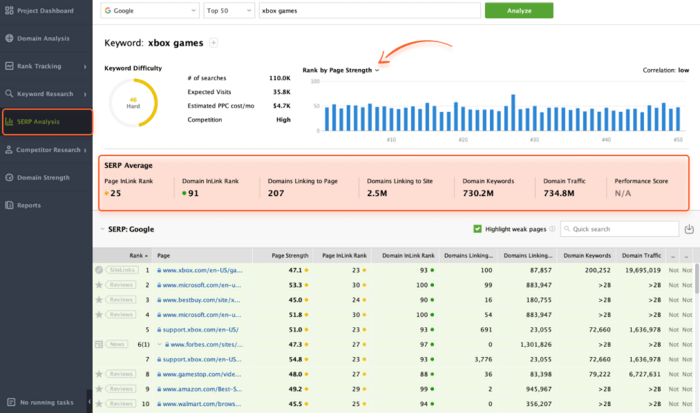
Task: Toggle Highlight weak pages checkbox
Action: (x=477, y=229)
